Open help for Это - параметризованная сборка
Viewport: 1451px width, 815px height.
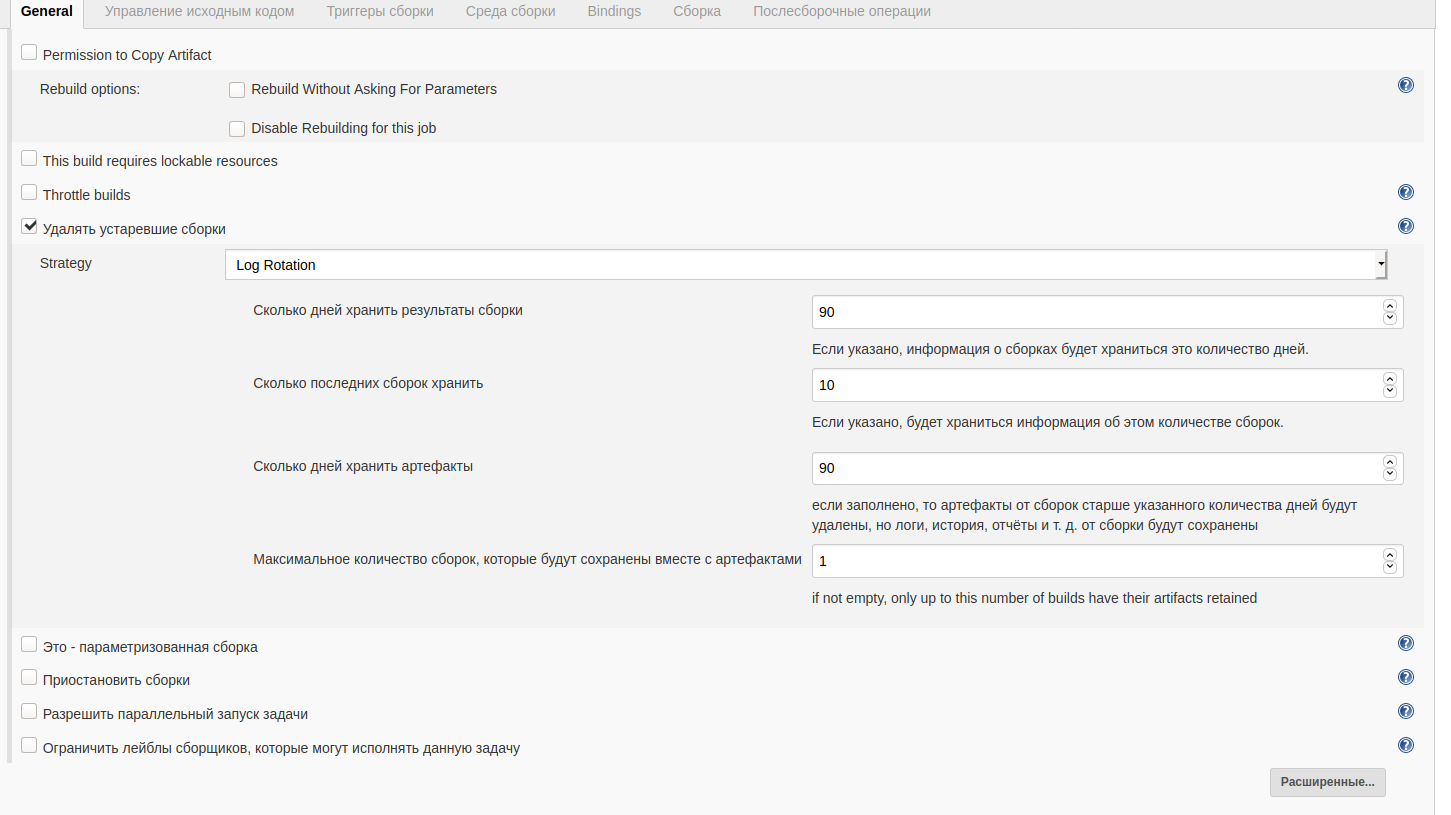[1405, 644]
